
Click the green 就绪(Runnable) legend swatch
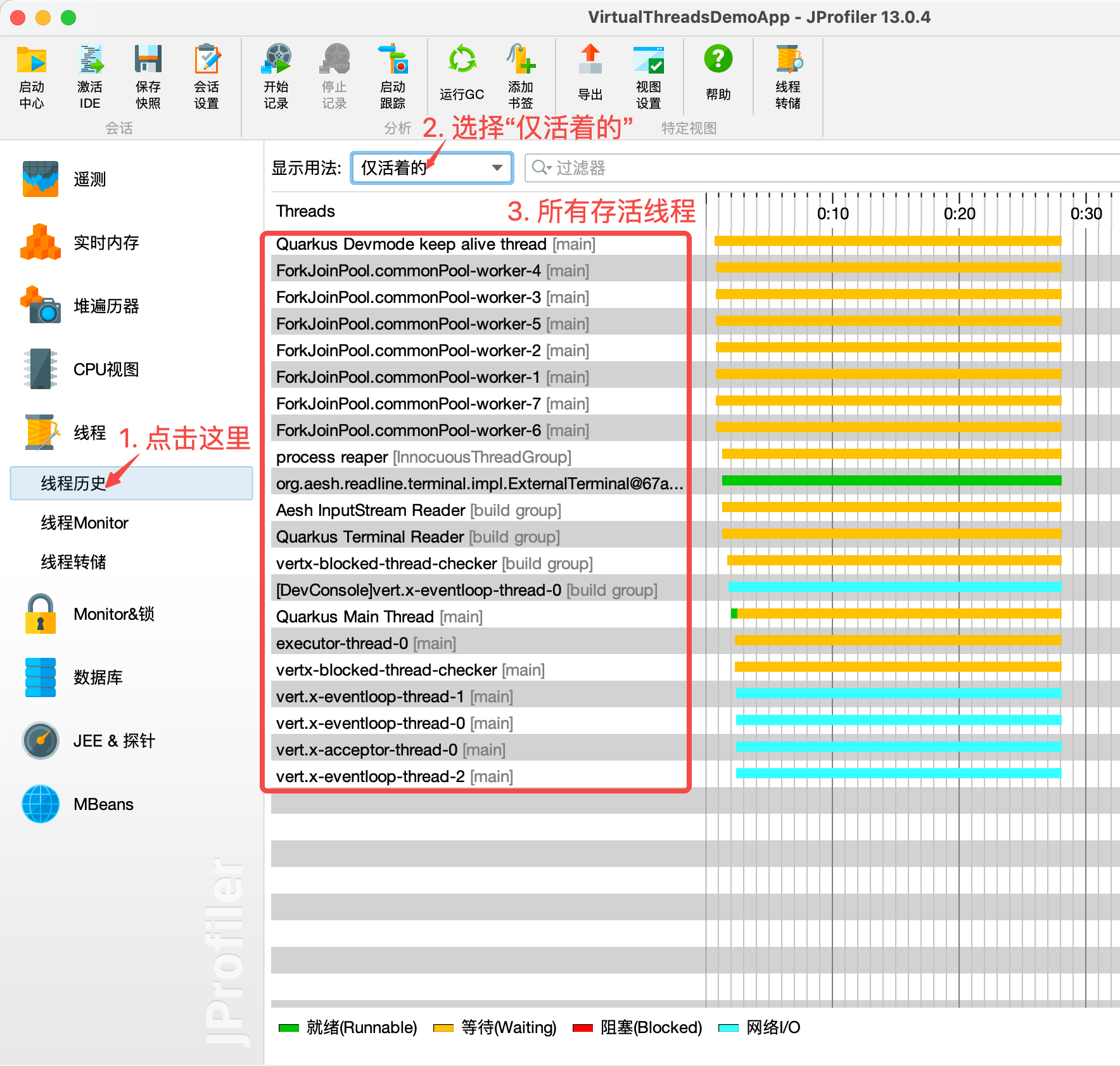point(289,1027)
